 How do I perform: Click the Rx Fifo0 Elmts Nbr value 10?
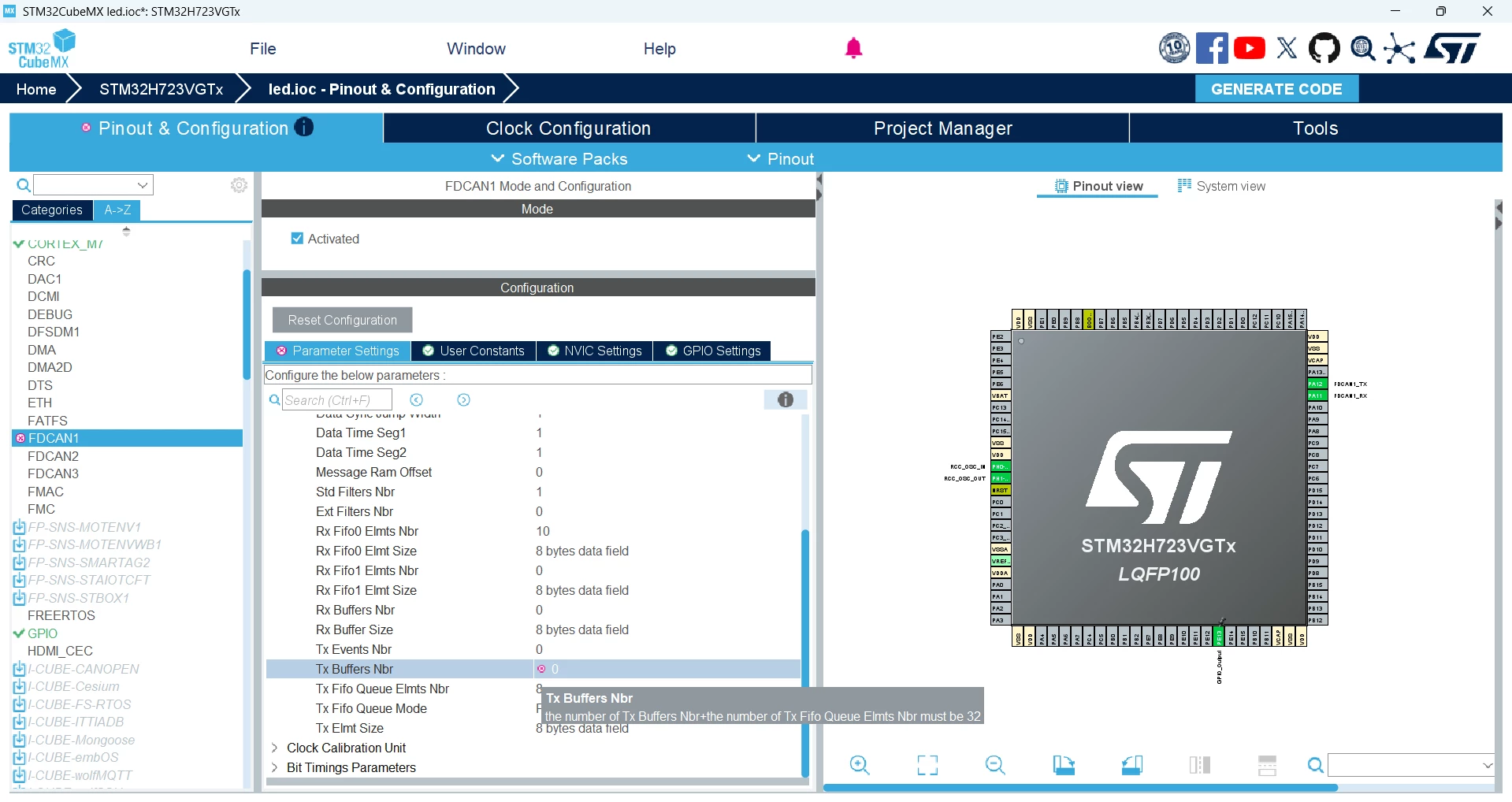point(543,531)
